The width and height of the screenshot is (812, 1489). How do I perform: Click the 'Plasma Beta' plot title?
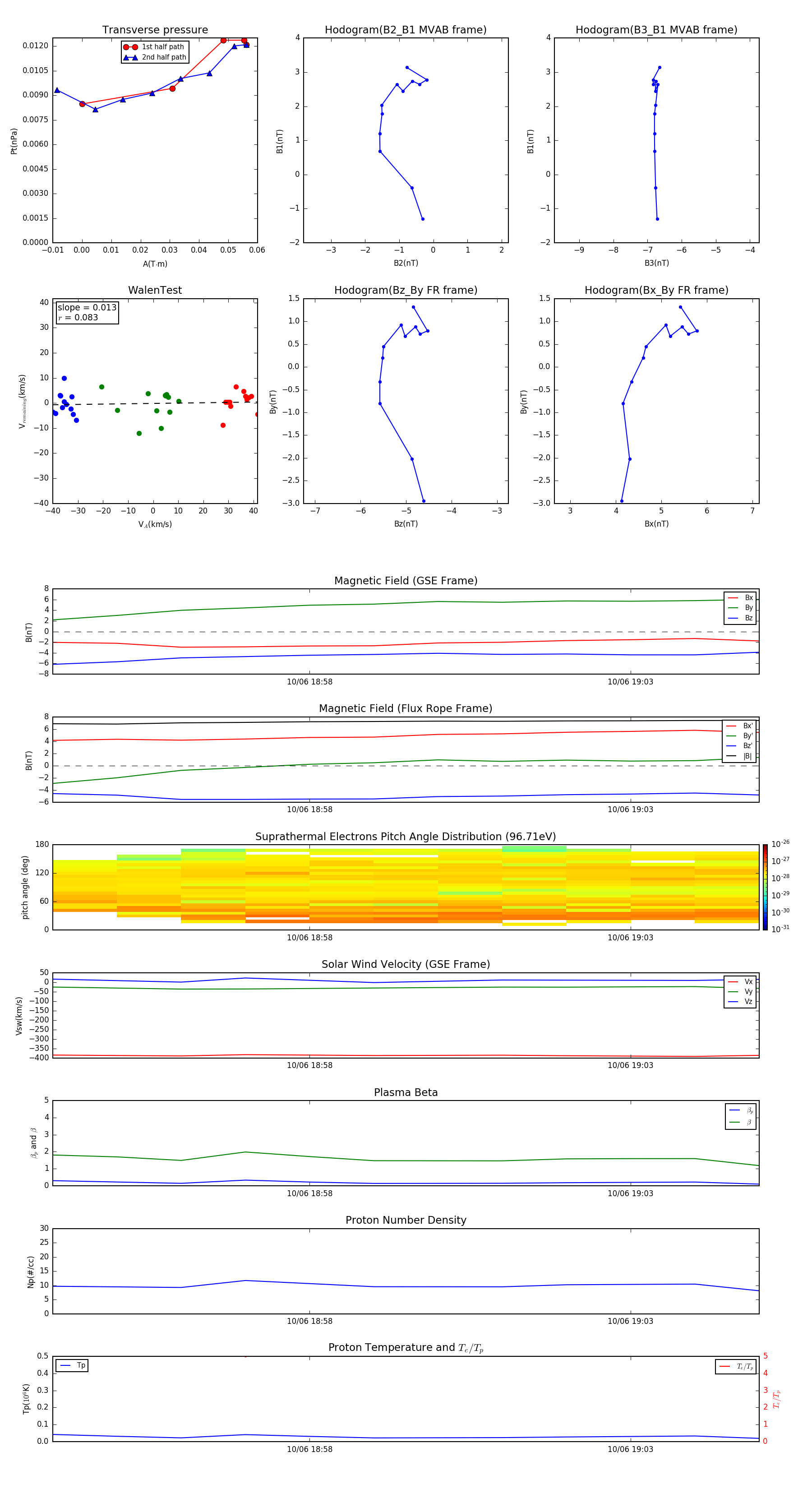(x=406, y=1092)
